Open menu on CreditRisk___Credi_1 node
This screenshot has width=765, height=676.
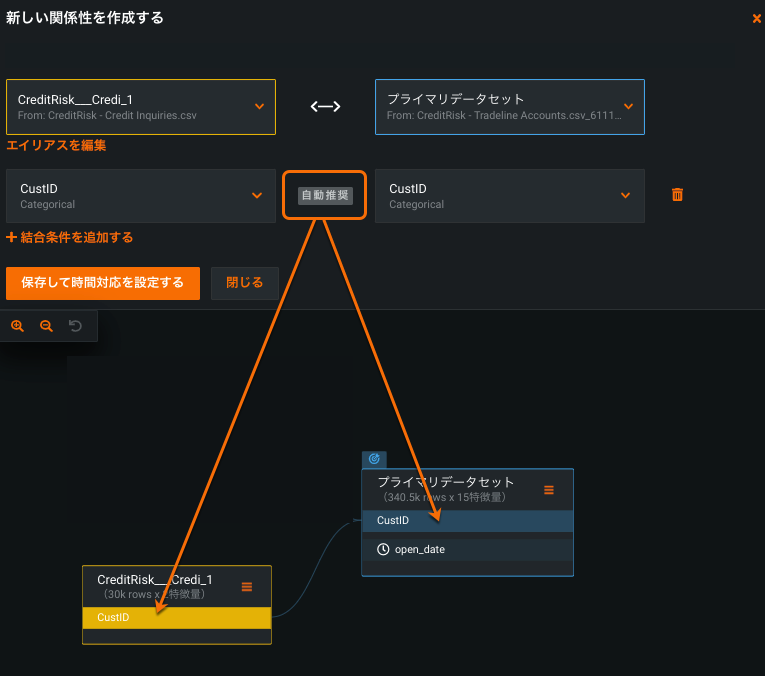click(247, 587)
